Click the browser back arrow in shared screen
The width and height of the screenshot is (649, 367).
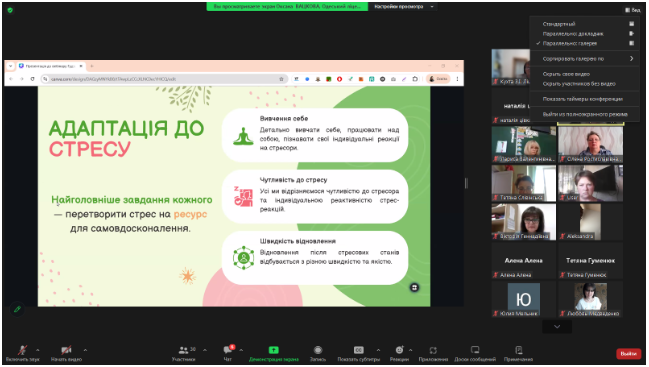(x=11, y=79)
